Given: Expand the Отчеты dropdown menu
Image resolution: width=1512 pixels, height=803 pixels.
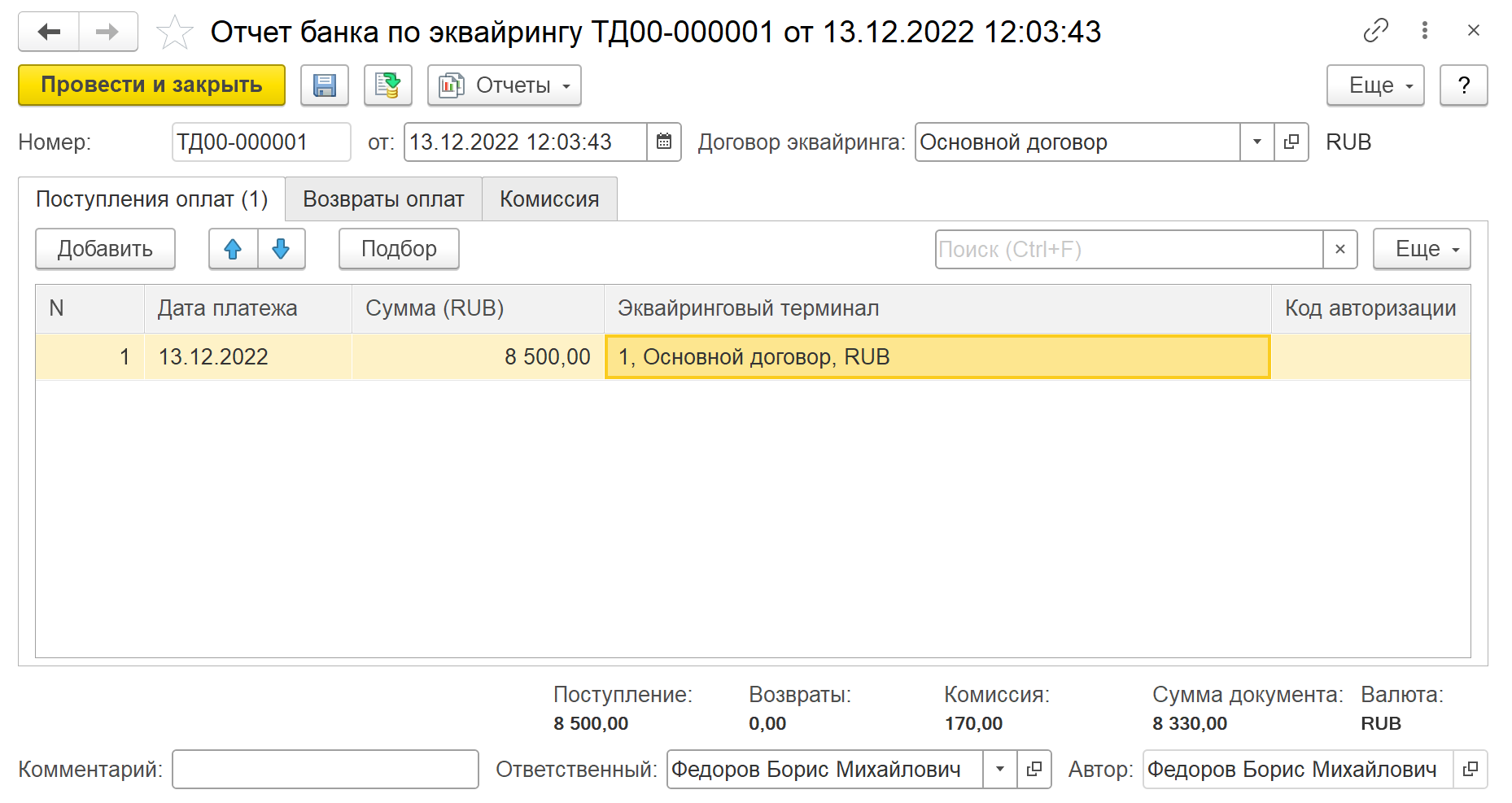Looking at the screenshot, I should click(505, 85).
